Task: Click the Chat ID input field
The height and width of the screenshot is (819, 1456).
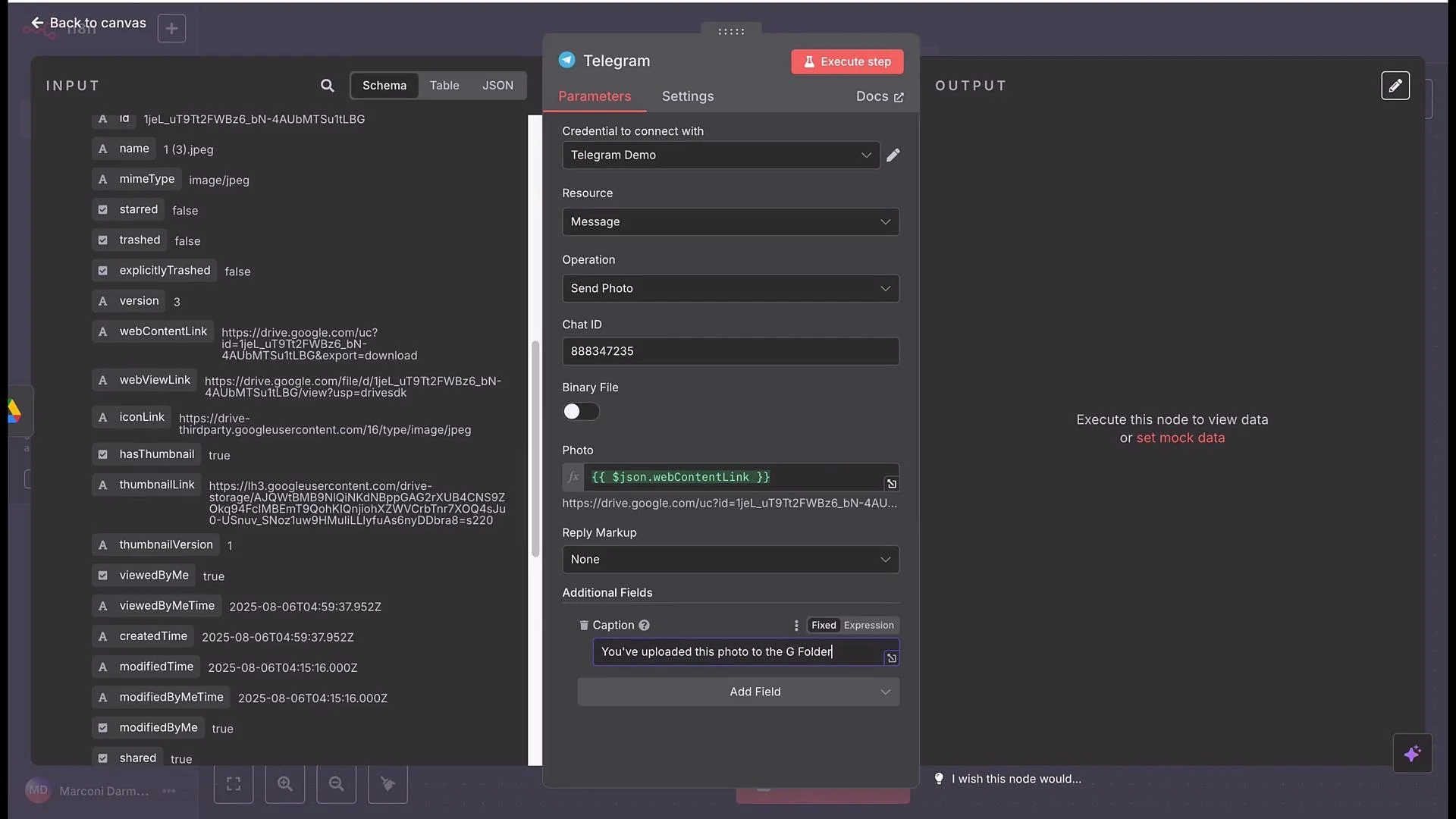Action: 730,351
